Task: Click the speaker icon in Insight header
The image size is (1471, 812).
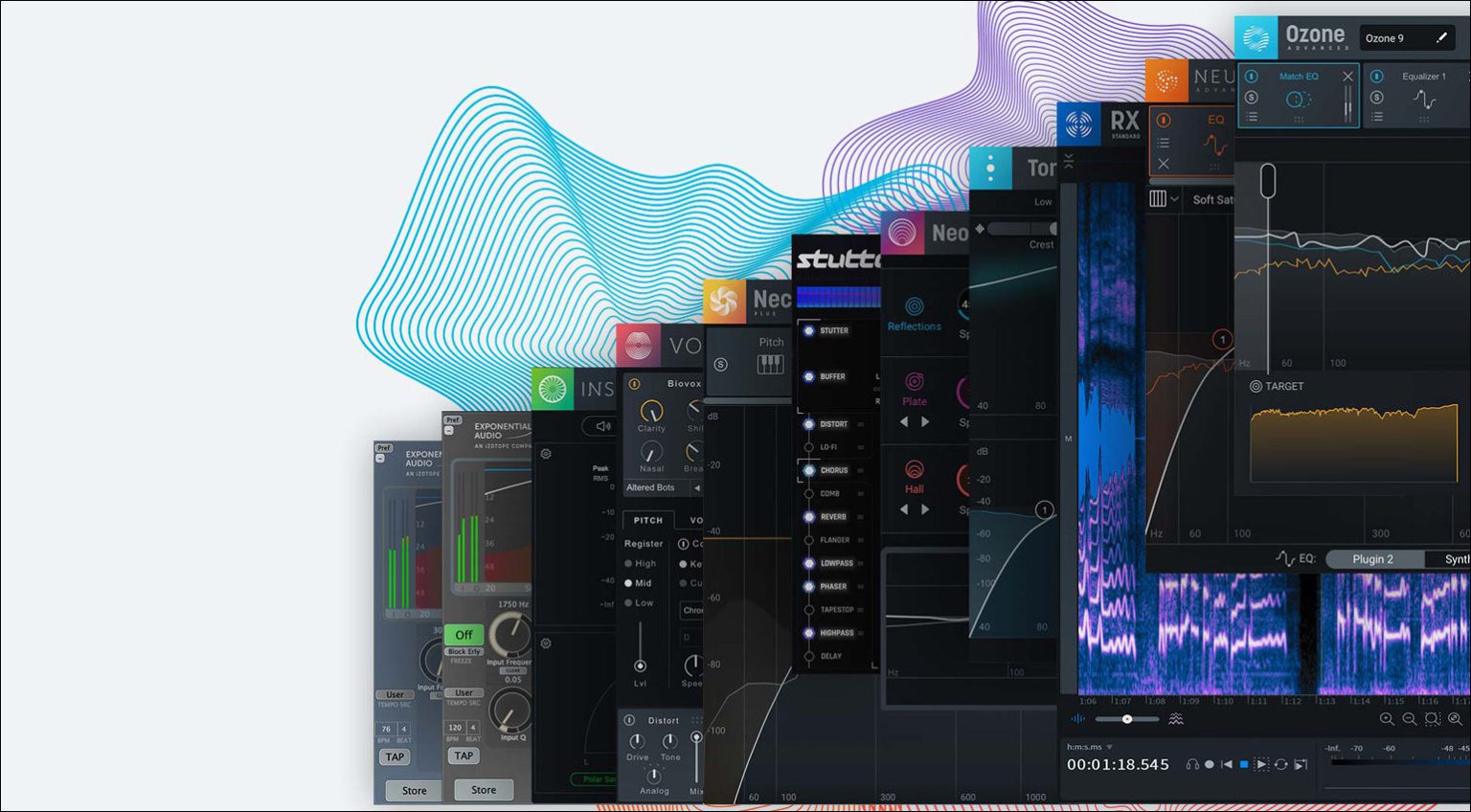Action: pos(602,426)
